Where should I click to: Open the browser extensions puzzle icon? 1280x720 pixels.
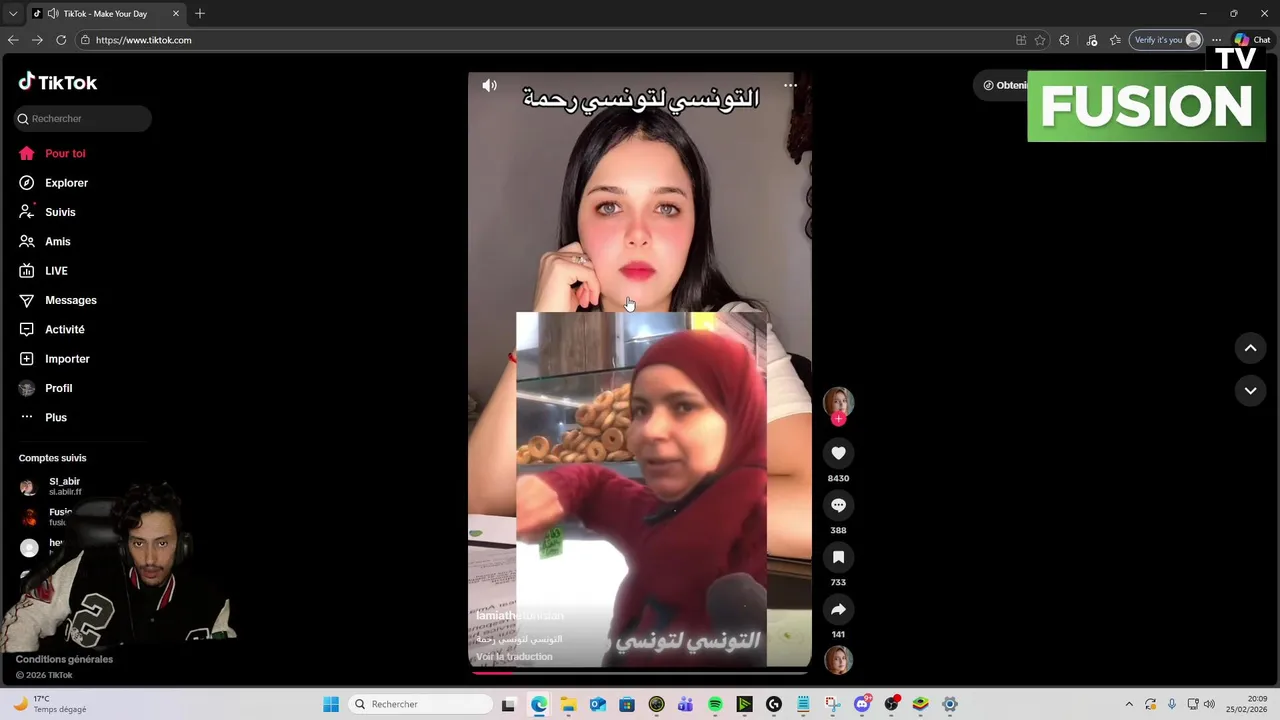click(1064, 40)
